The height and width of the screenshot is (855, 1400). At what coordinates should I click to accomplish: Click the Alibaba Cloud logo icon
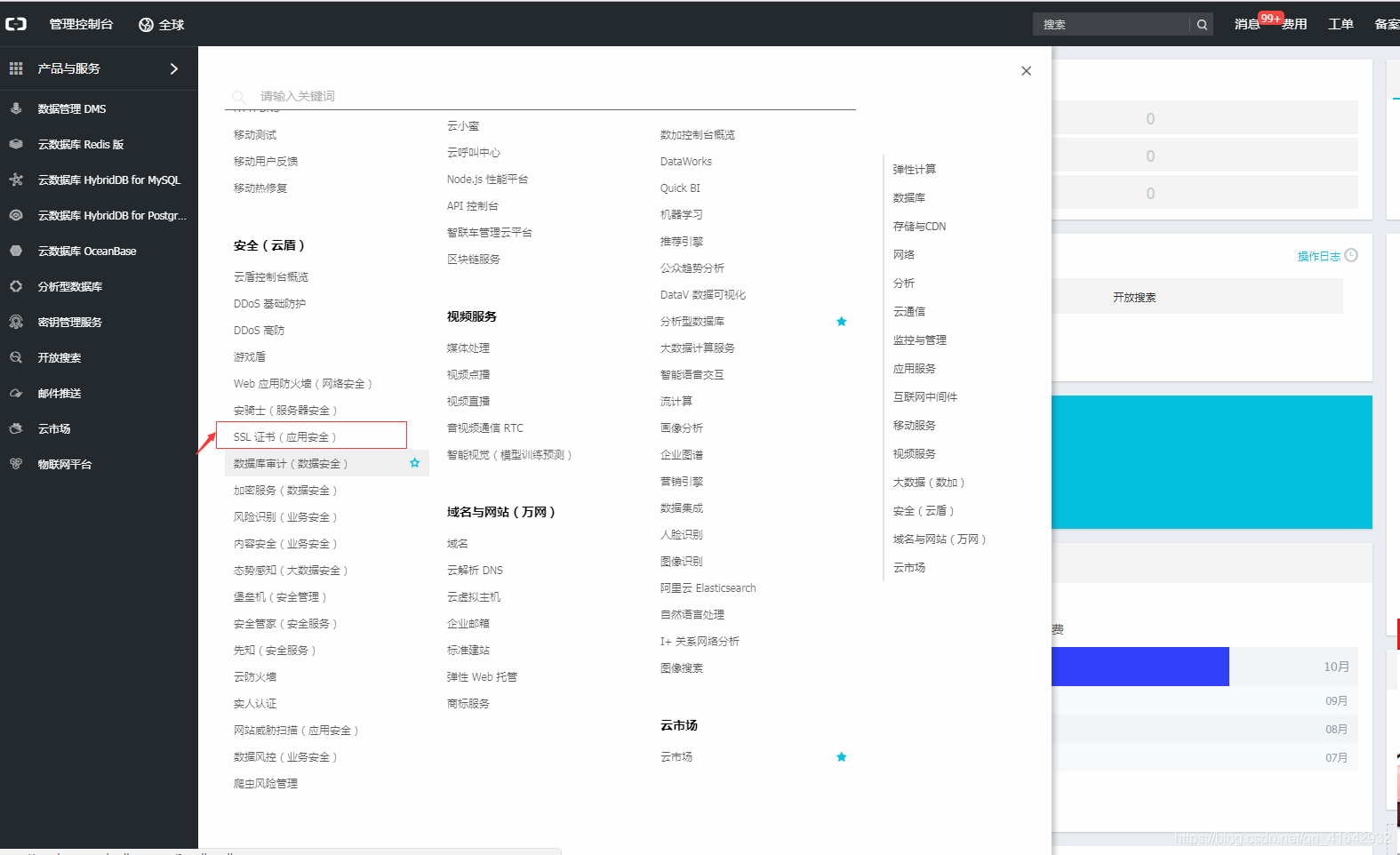pos(16,25)
